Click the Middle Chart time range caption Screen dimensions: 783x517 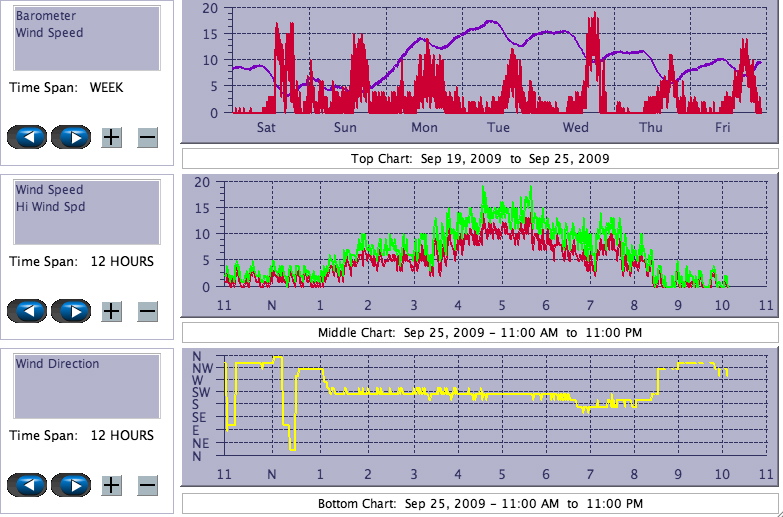point(480,333)
